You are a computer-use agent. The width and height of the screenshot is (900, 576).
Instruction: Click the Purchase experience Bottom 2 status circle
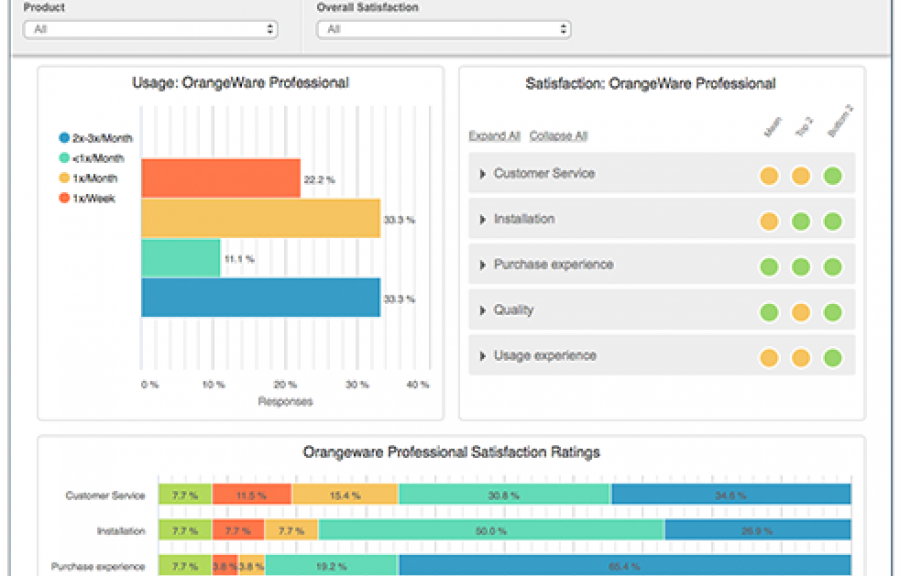tap(832, 267)
